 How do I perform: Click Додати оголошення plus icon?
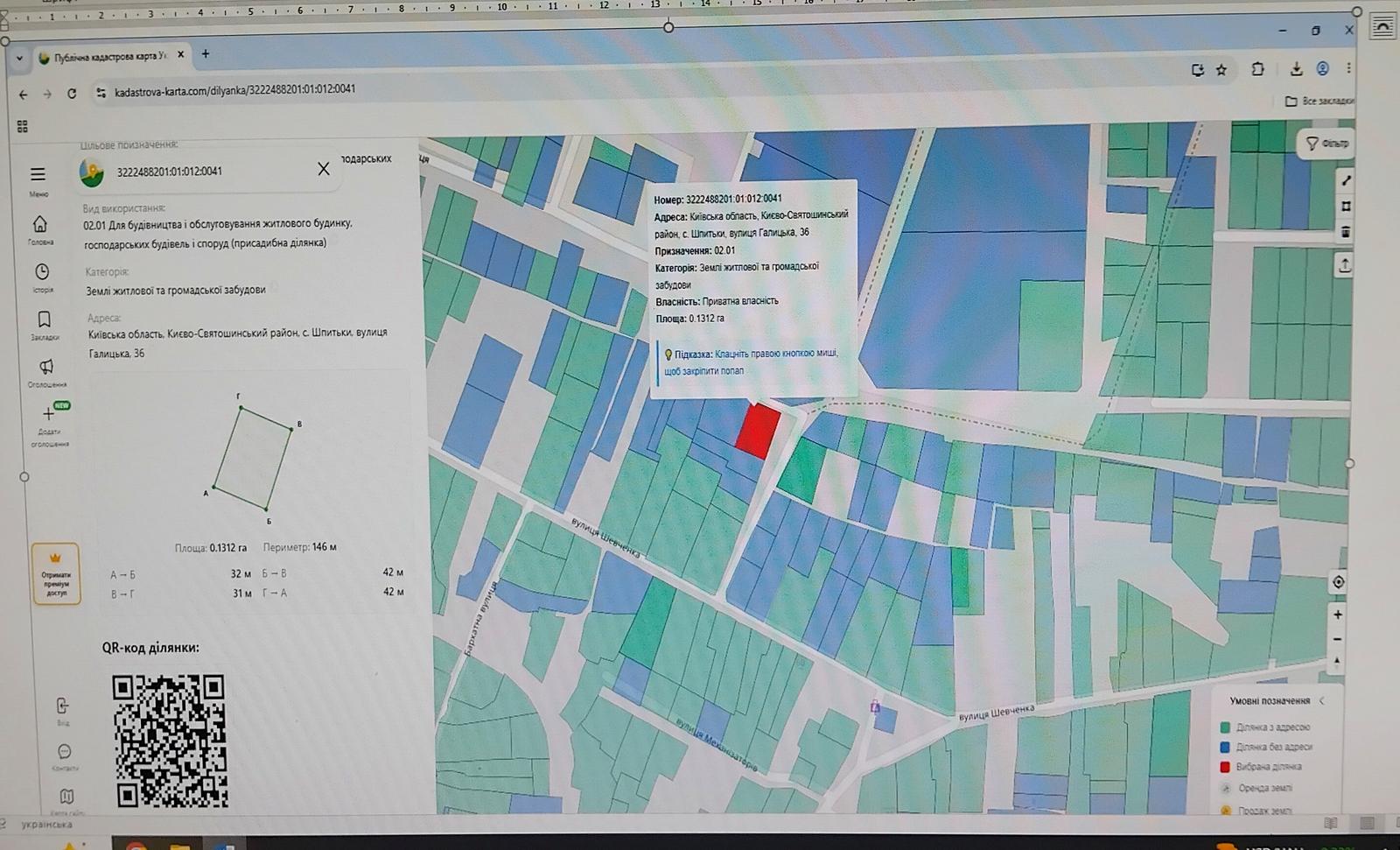48,413
